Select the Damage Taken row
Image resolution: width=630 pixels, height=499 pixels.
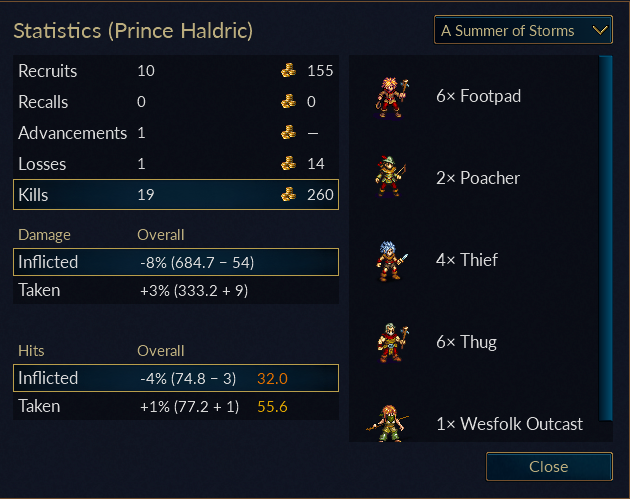pos(176,290)
